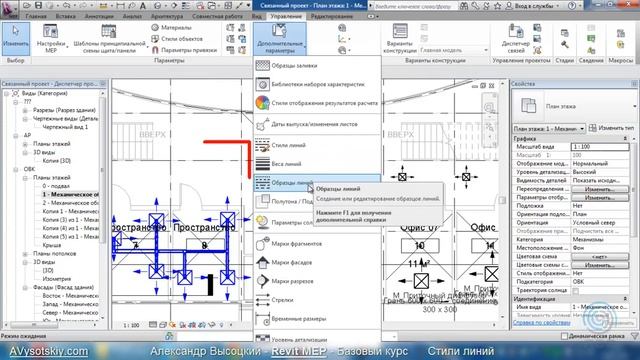This screenshot has width=640, height=360.
Task: Open План этажа: 1 - Механич. dropdown
Action: [549, 129]
